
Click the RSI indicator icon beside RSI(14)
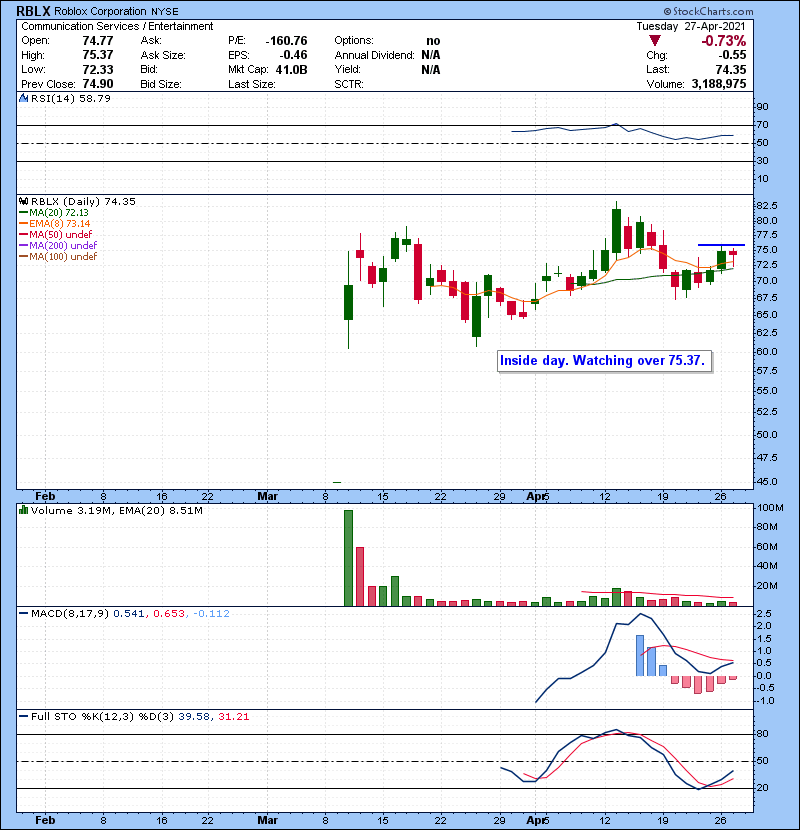tap(23, 98)
